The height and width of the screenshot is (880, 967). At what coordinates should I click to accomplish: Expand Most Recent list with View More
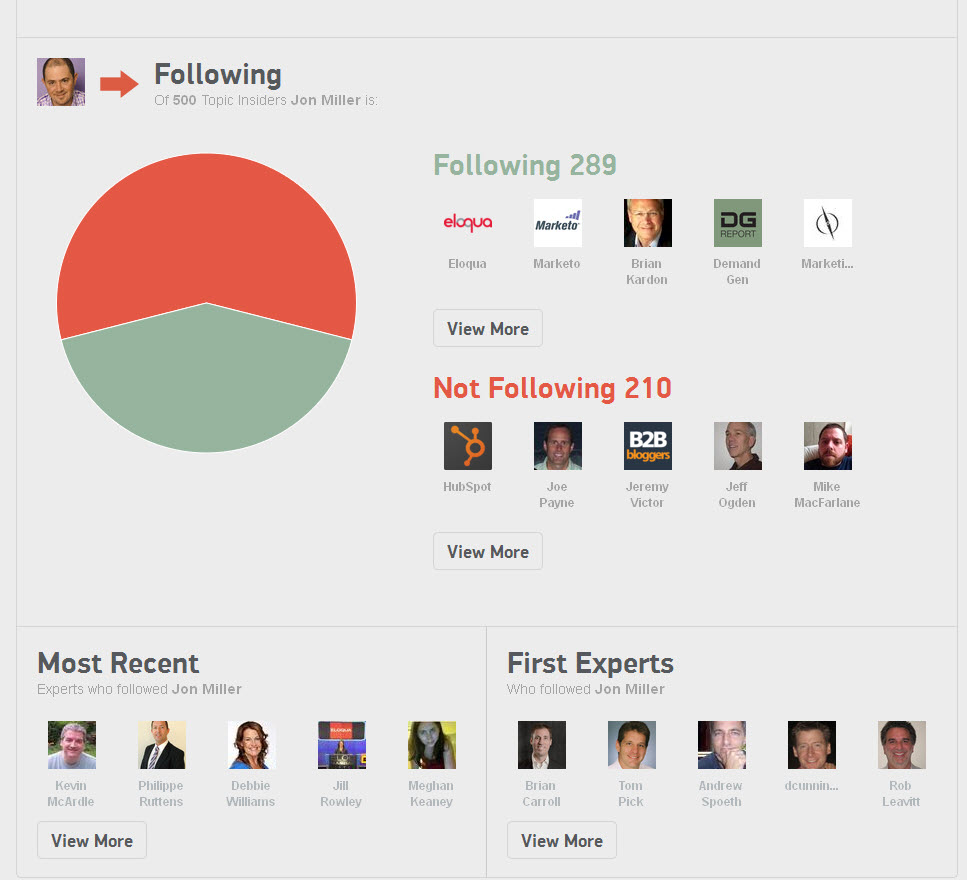[92, 840]
